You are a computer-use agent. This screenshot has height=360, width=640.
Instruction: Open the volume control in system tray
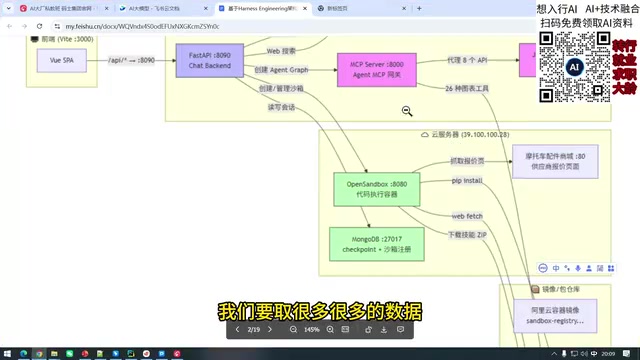(584, 353)
